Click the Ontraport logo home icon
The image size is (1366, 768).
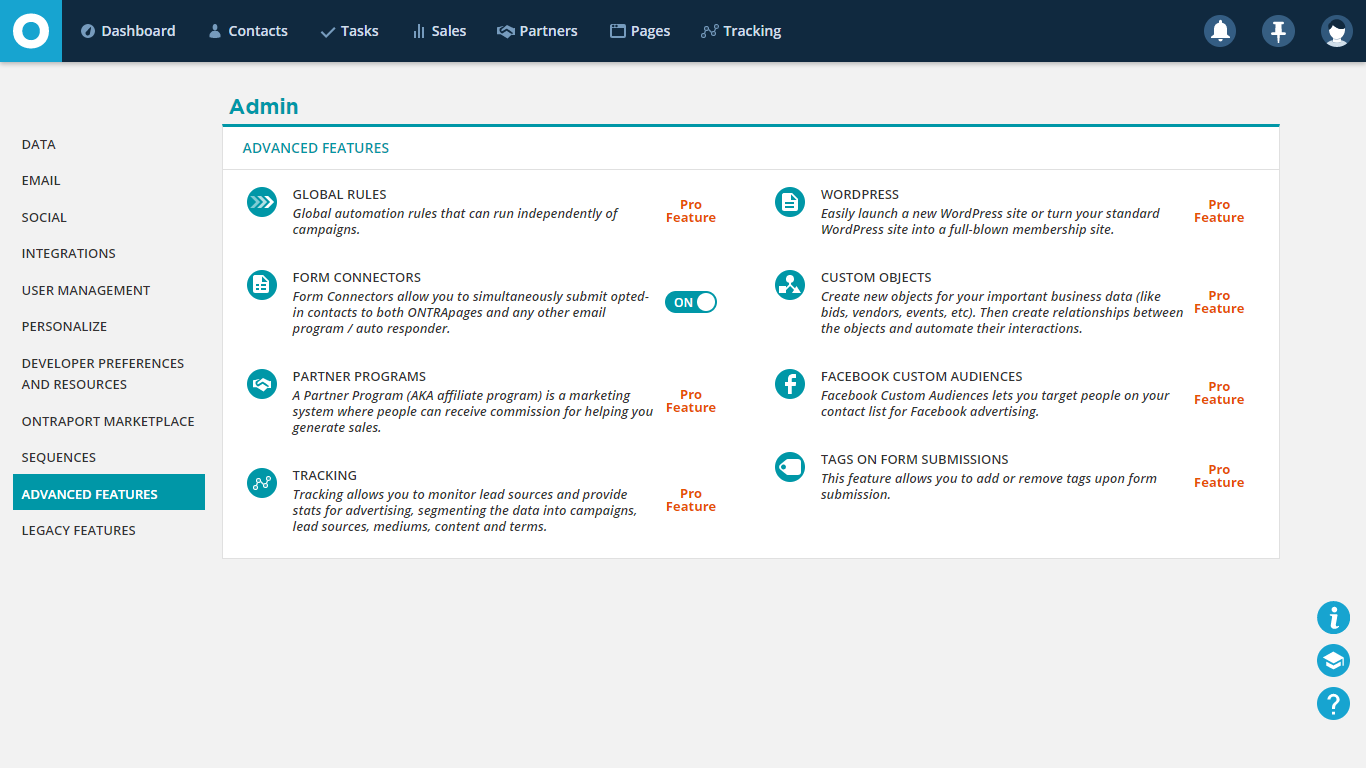[x=31, y=31]
